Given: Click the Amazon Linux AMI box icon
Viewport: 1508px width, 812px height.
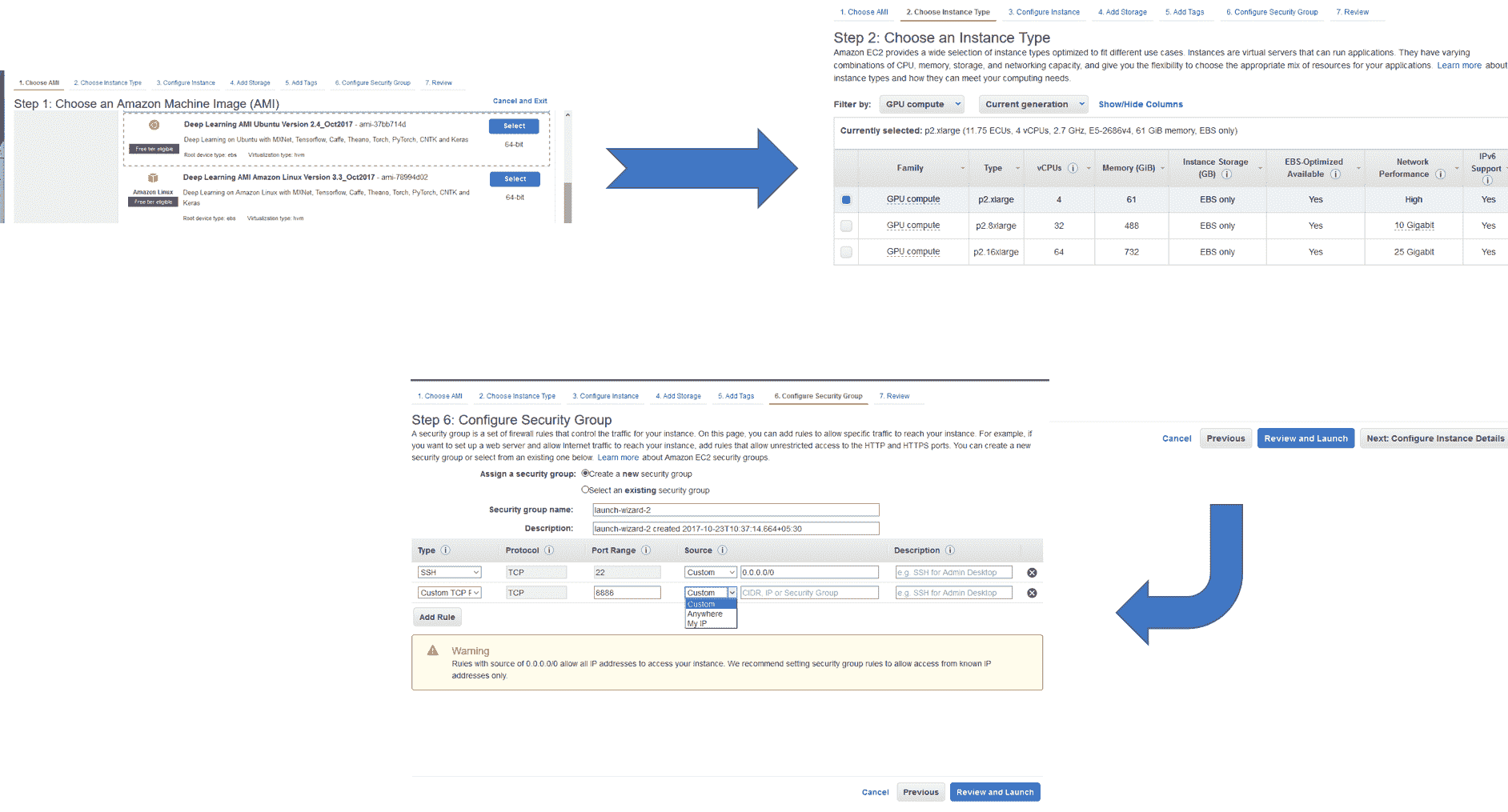Looking at the screenshot, I should click(153, 178).
